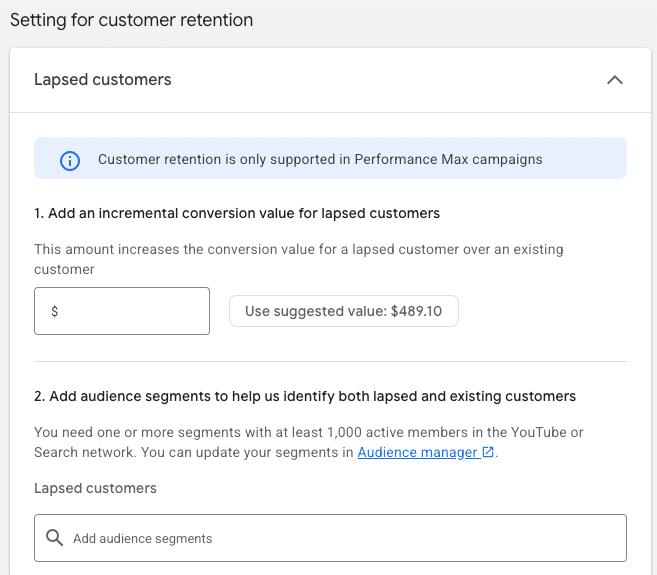This screenshot has height=575, width=657.
Task: Use suggested value $489.10
Action: (x=344, y=311)
